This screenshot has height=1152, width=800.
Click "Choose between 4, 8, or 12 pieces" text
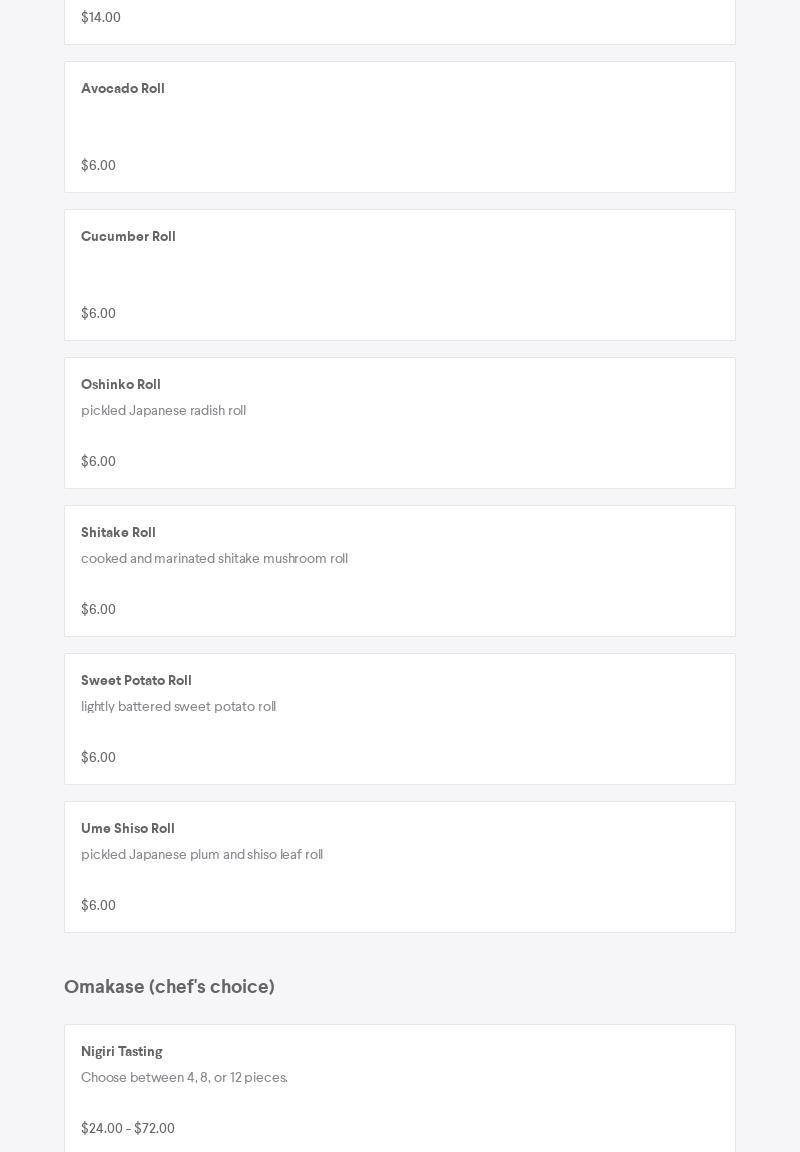(184, 1078)
